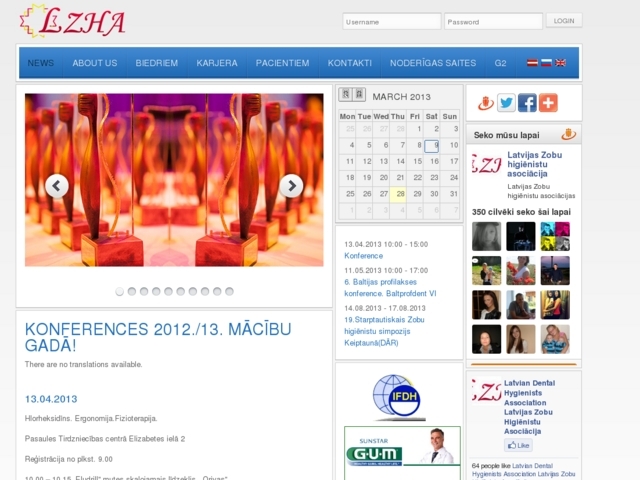Focus the Password input field
The height and width of the screenshot is (480, 640).
tap(493, 22)
